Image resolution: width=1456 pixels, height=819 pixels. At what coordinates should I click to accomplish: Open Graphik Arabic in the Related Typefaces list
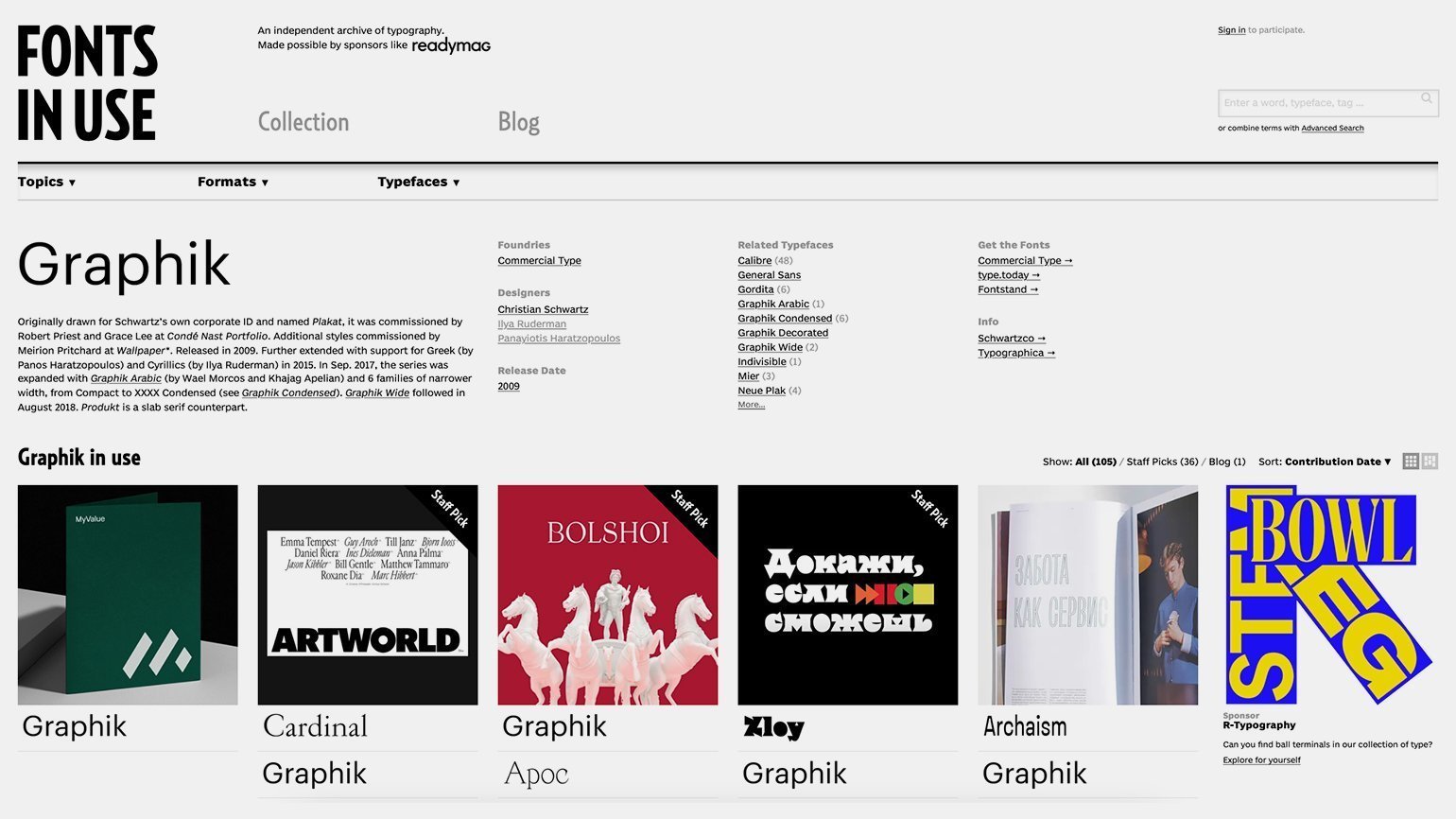pos(773,304)
